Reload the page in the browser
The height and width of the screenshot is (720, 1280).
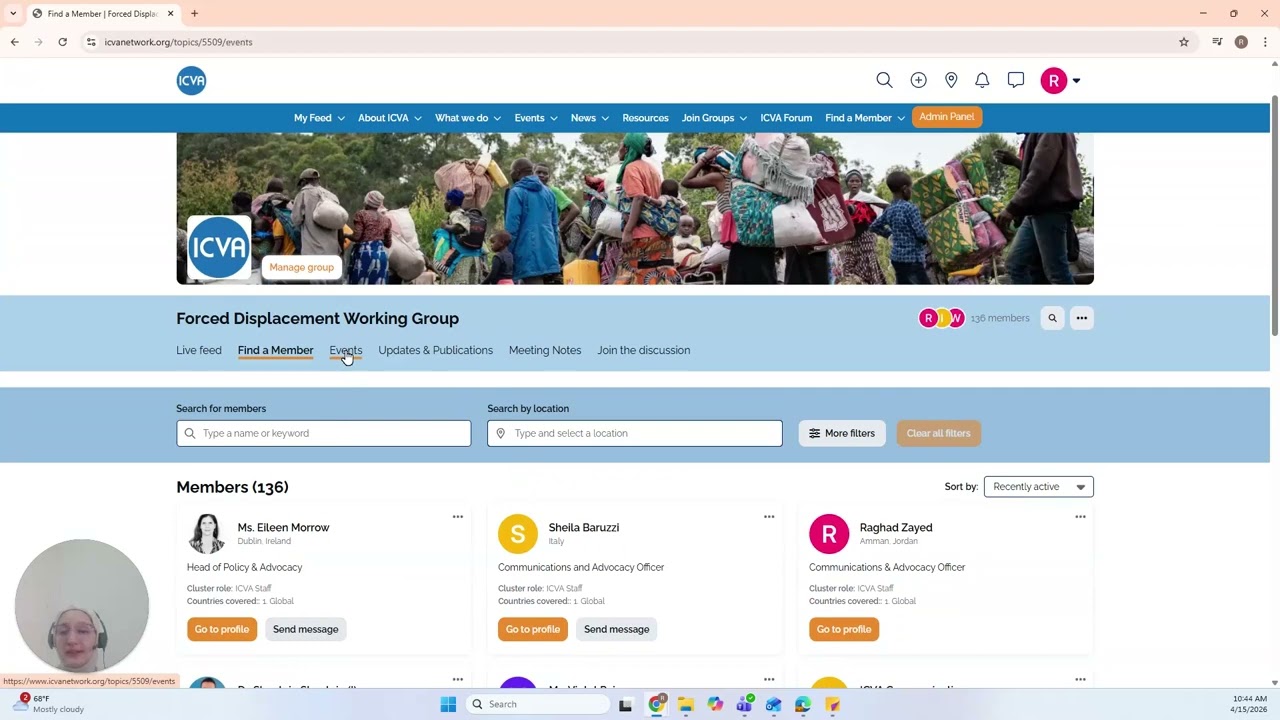click(x=62, y=42)
